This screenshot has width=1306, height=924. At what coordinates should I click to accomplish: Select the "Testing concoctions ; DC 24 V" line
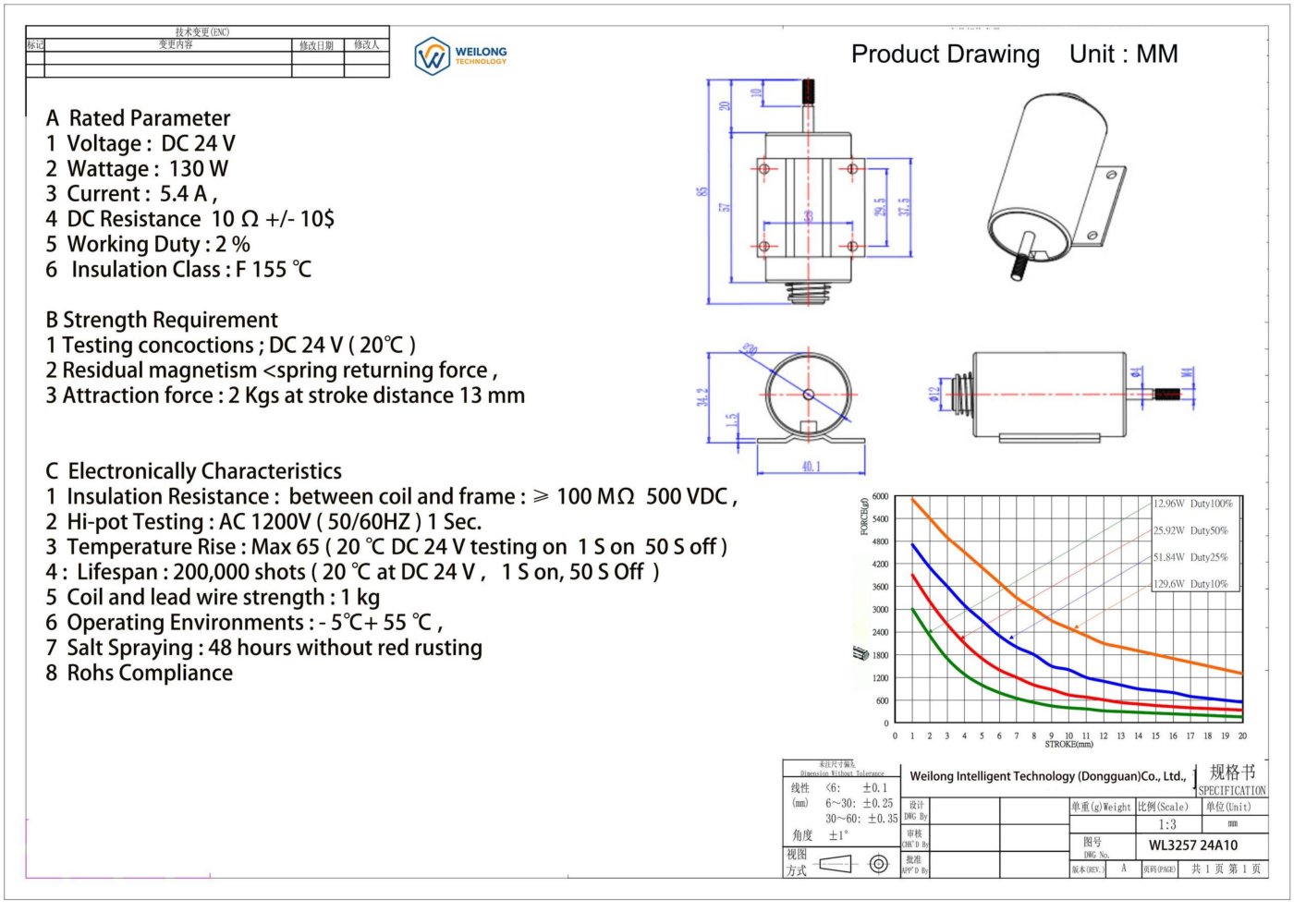click(x=231, y=346)
